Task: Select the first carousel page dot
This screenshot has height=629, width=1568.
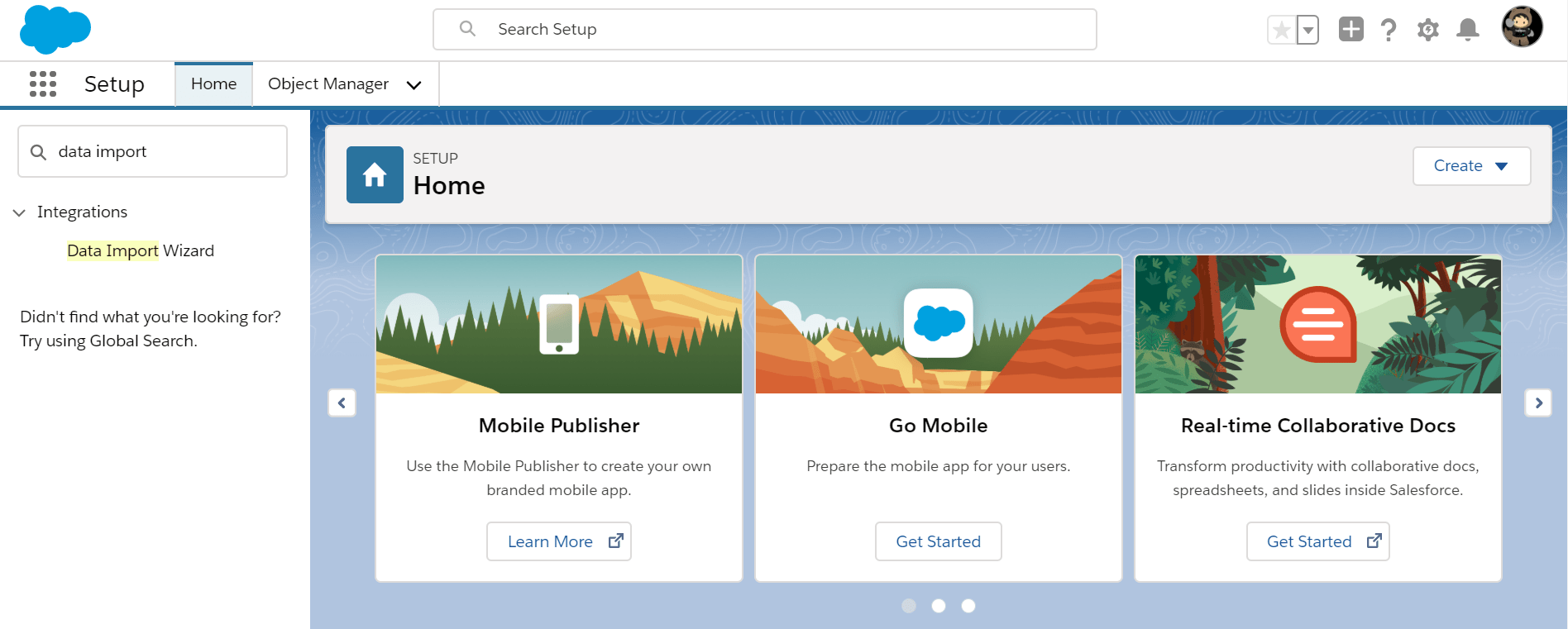Action: 909,606
